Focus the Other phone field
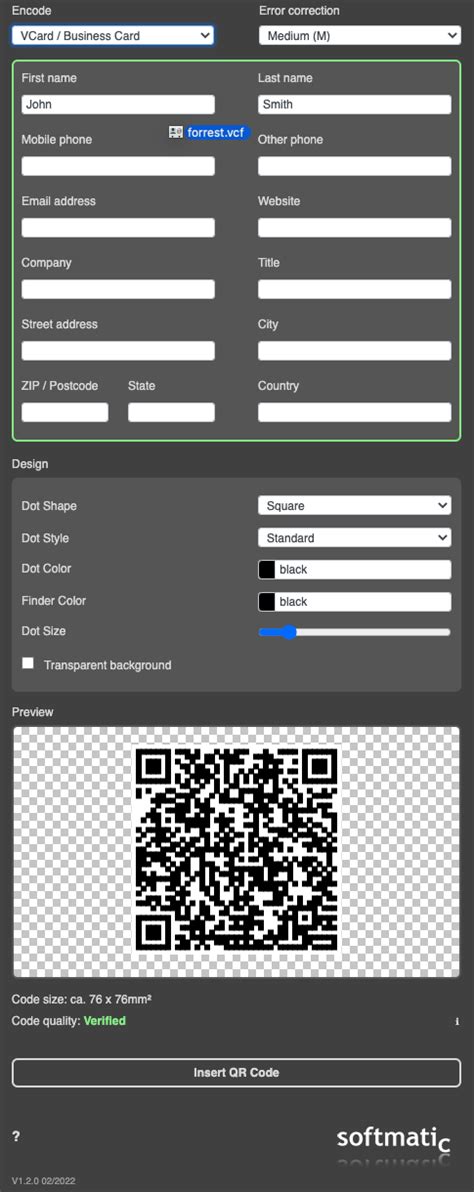 click(355, 166)
